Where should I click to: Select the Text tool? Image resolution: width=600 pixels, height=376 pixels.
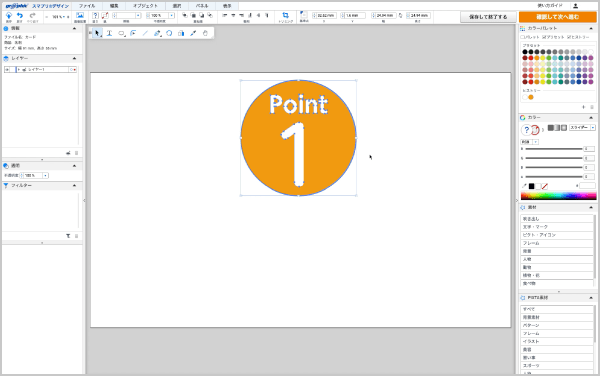pyautogui.click(x=109, y=33)
